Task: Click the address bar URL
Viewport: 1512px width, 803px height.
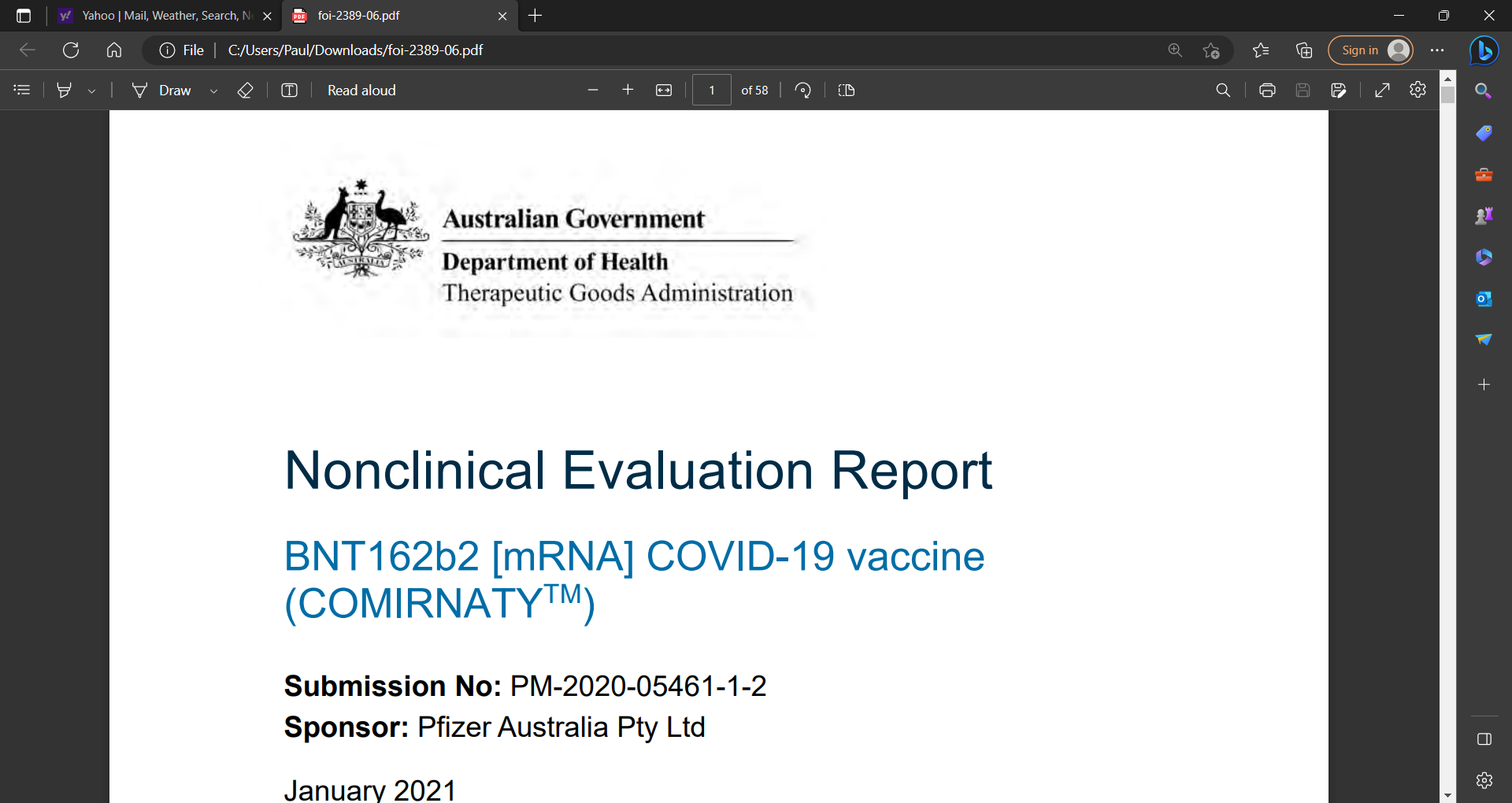Action: pos(355,50)
